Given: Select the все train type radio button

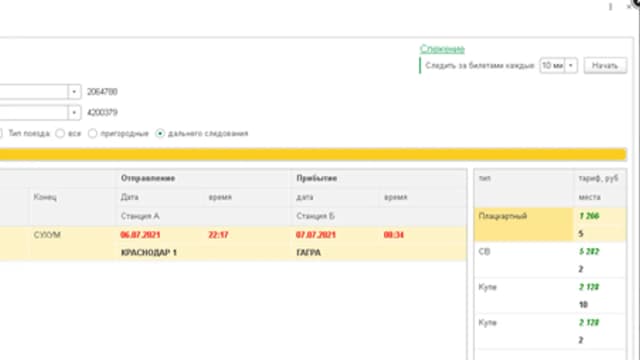Looking at the screenshot, I should point(60,133).
